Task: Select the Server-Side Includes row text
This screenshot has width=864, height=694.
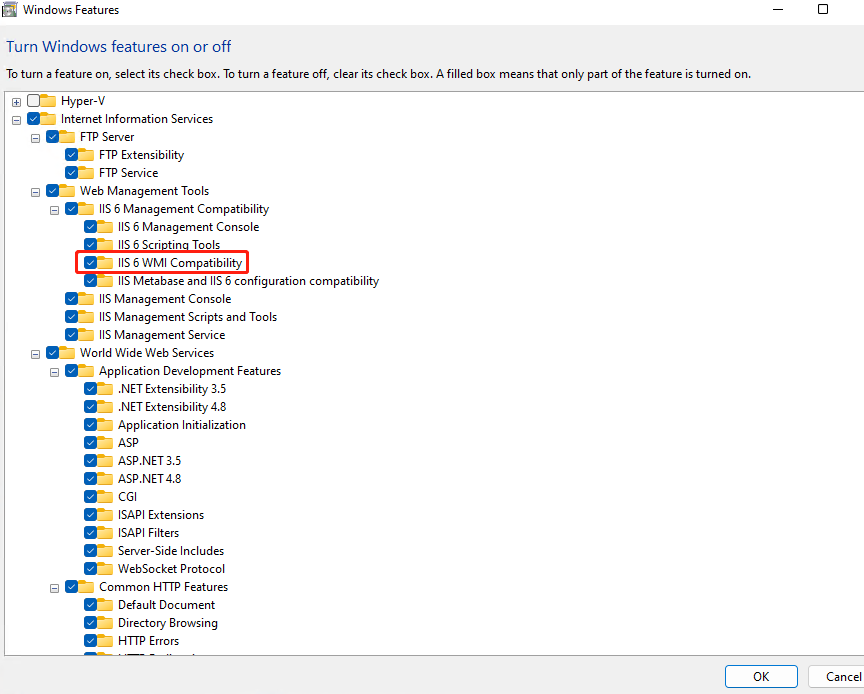Action: point(171,551)
